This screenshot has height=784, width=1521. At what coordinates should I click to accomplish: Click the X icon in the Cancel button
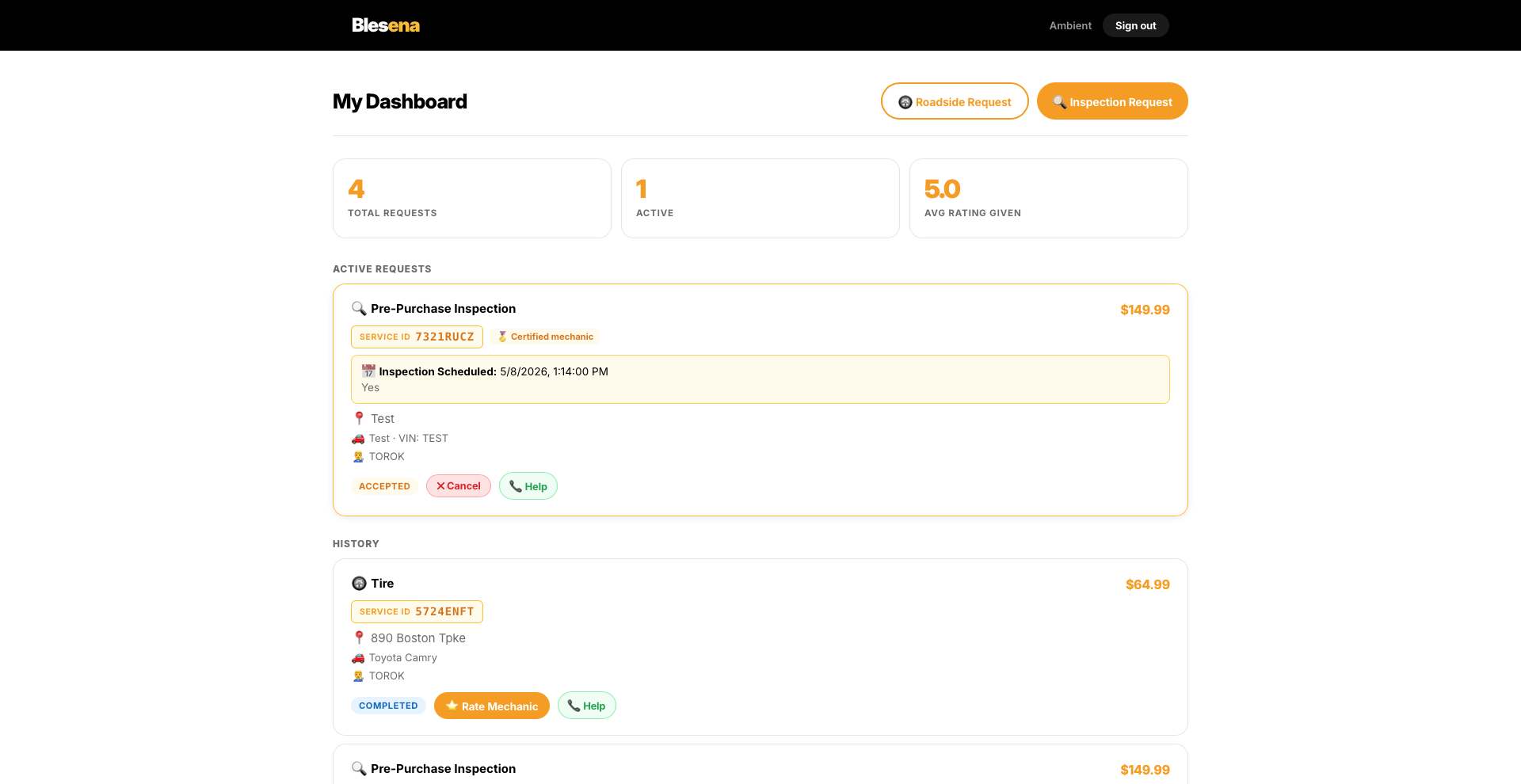click(x=440, y=486)
